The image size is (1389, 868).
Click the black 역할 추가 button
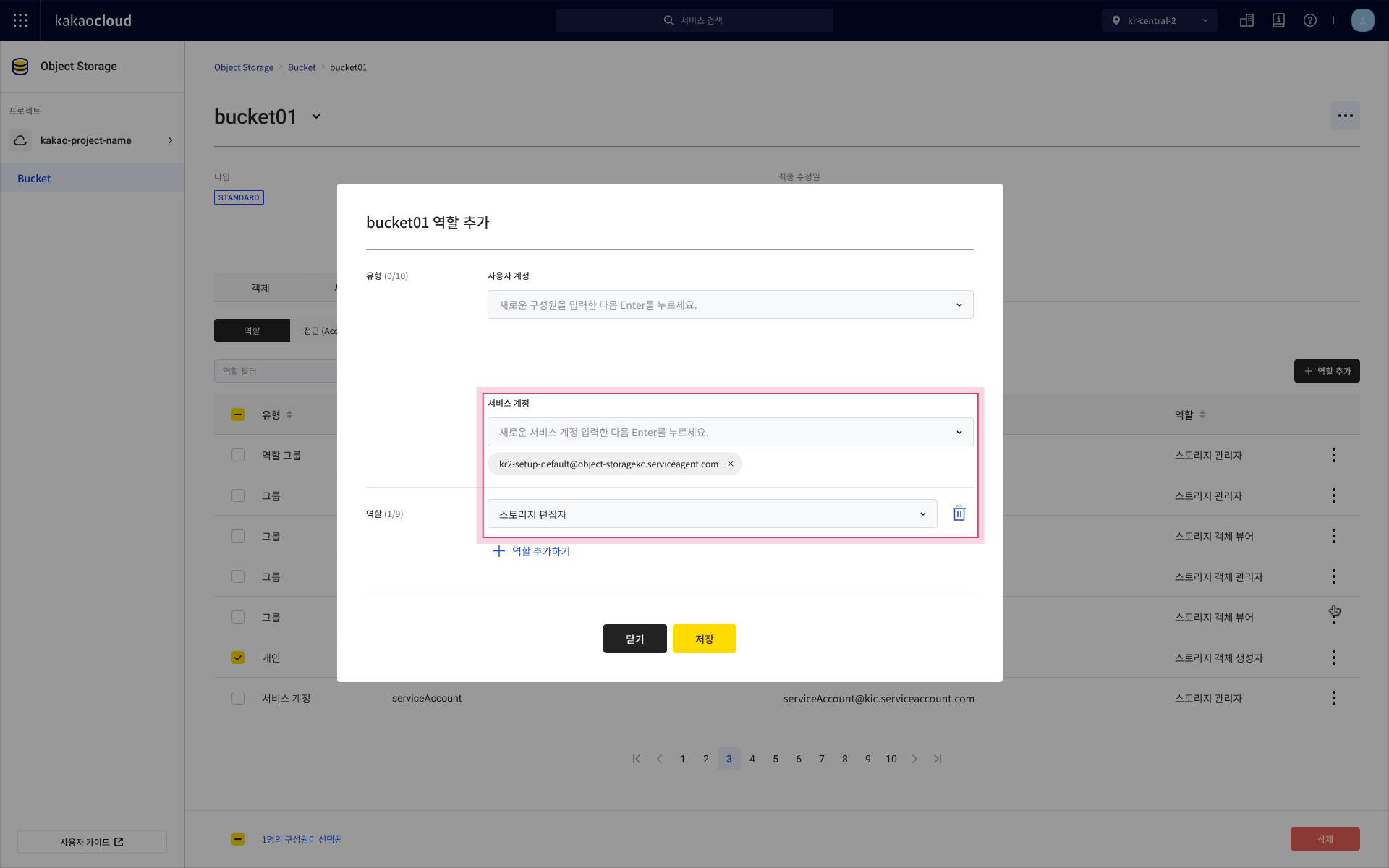1327,371
